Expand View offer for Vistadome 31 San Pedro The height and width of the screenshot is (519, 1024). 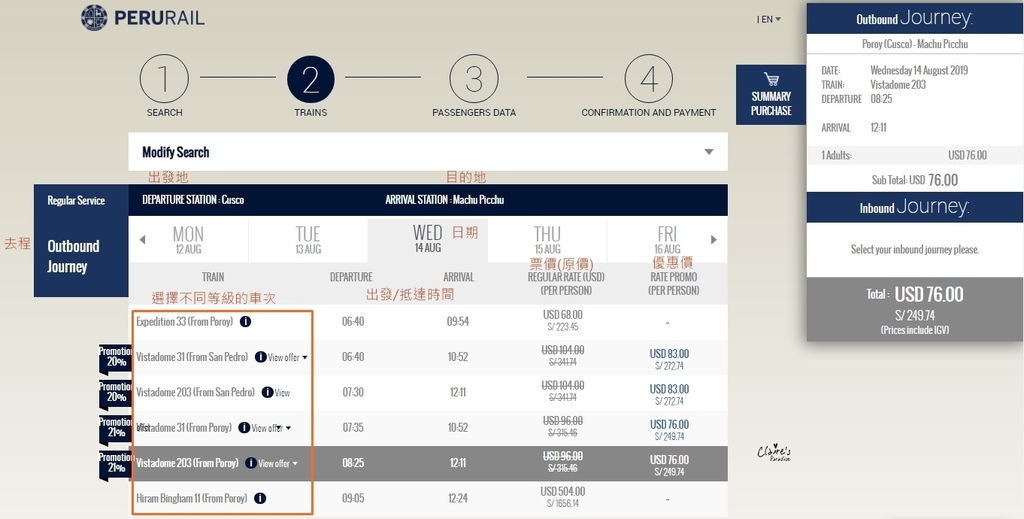pyautogui.click(x=288, y=357)
